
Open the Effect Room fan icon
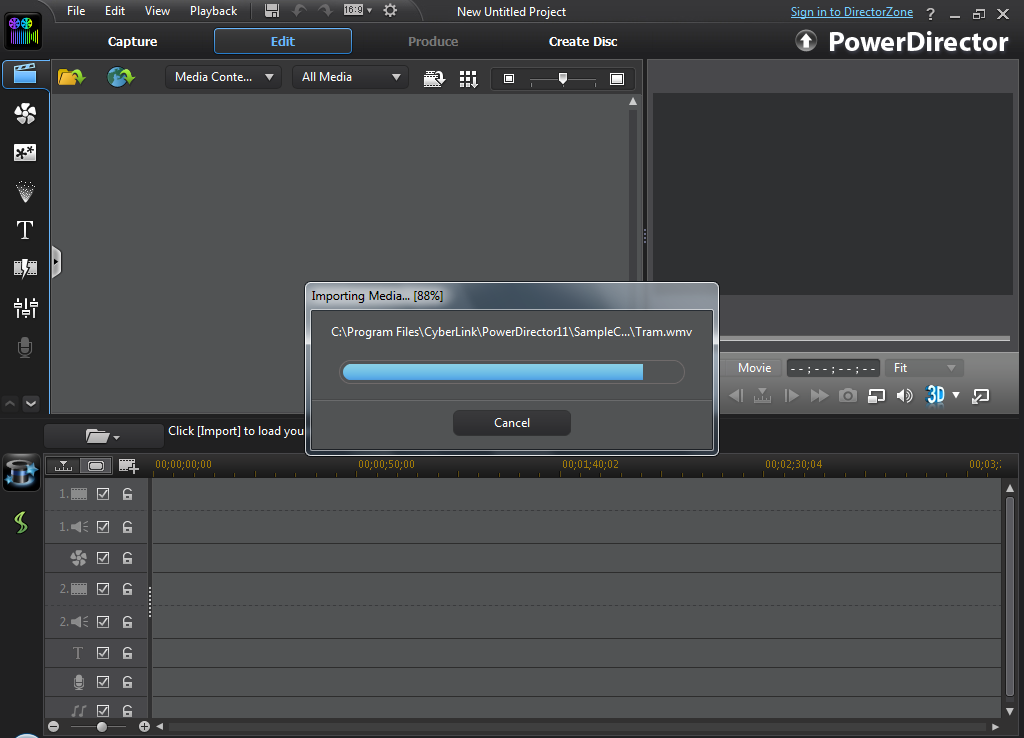pos(25,114)
